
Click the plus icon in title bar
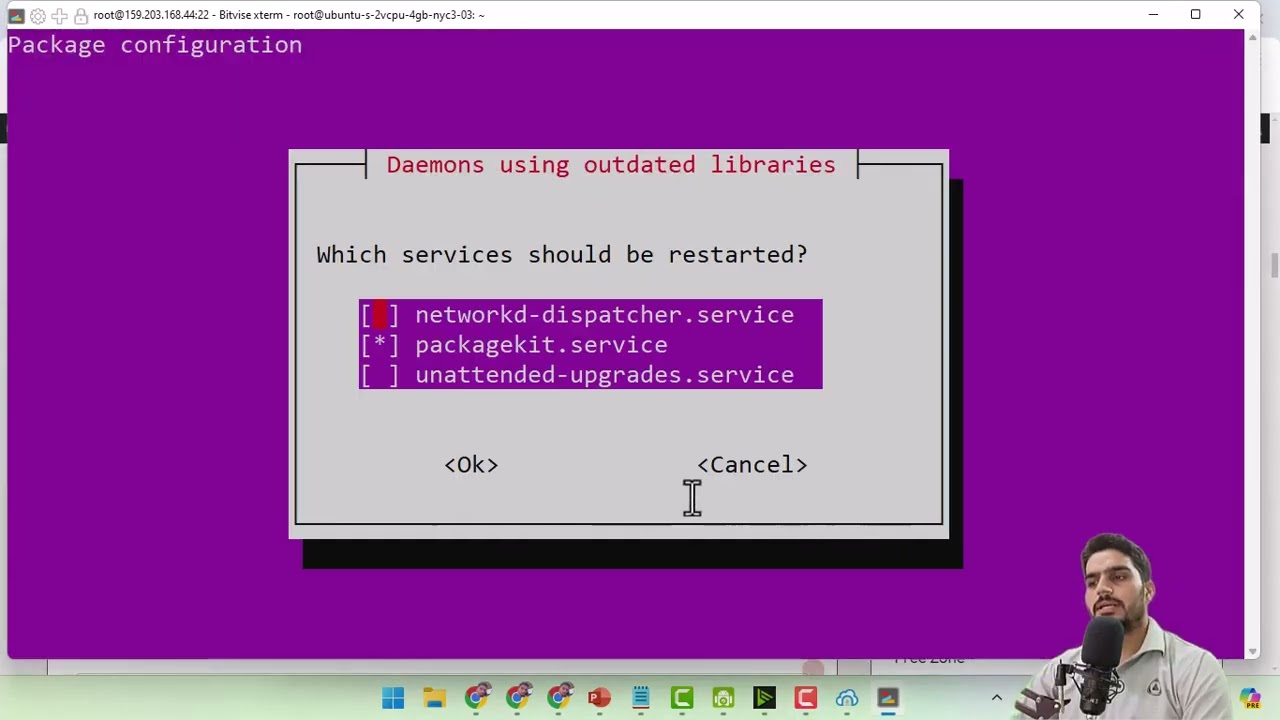[x=59, y=15]
